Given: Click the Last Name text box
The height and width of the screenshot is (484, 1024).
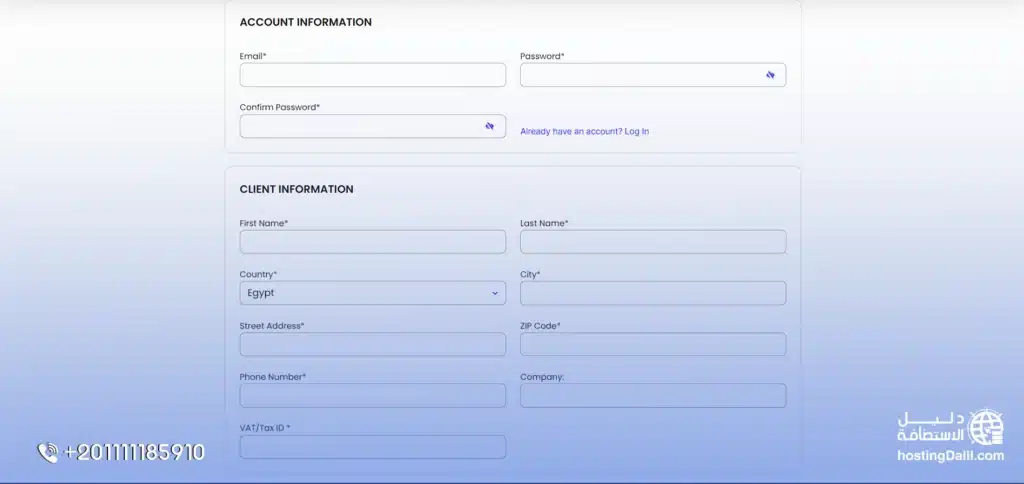Looking at the screenshot, I should pyautogui.click(x=653, y=242).
